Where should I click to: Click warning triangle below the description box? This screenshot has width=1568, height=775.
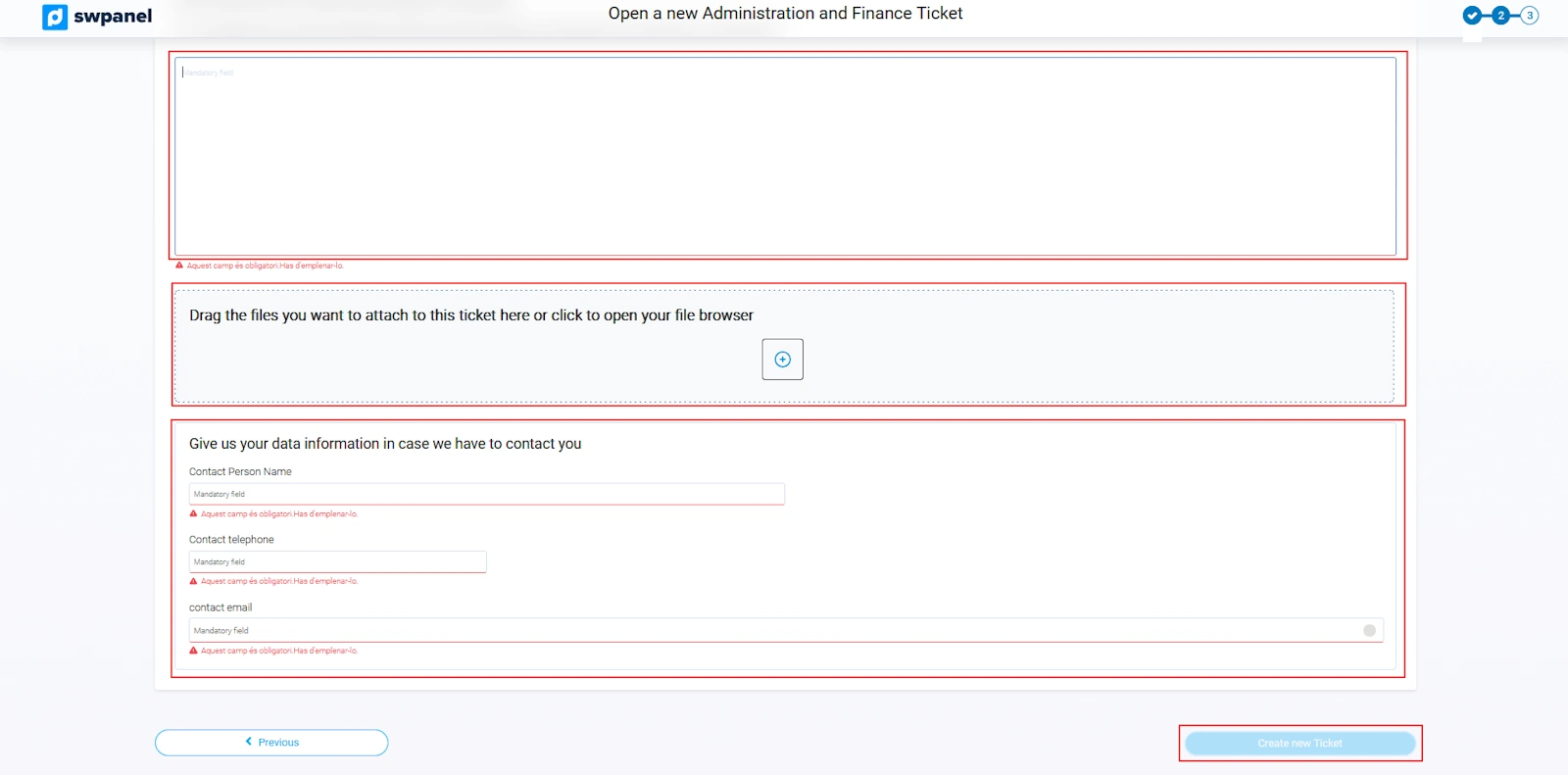[179, 266]
